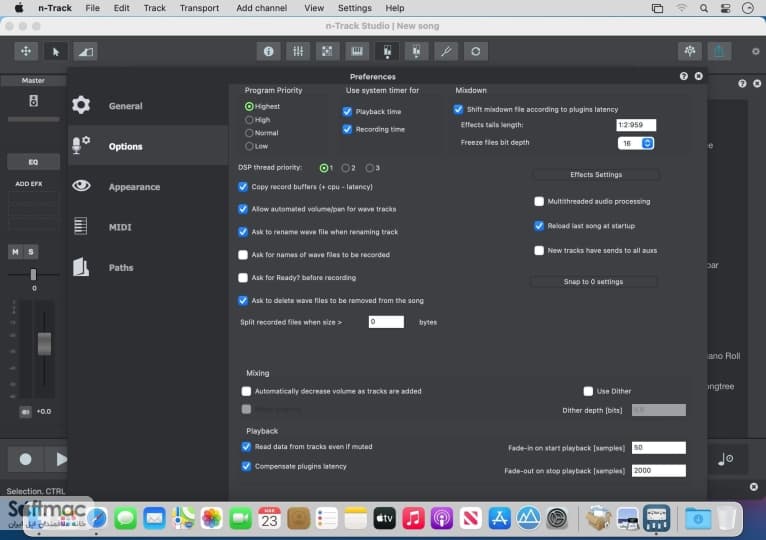Screen dimensions: 766x540
Task: Solo the Master channel with S
Action: click(x=31, y=252)
